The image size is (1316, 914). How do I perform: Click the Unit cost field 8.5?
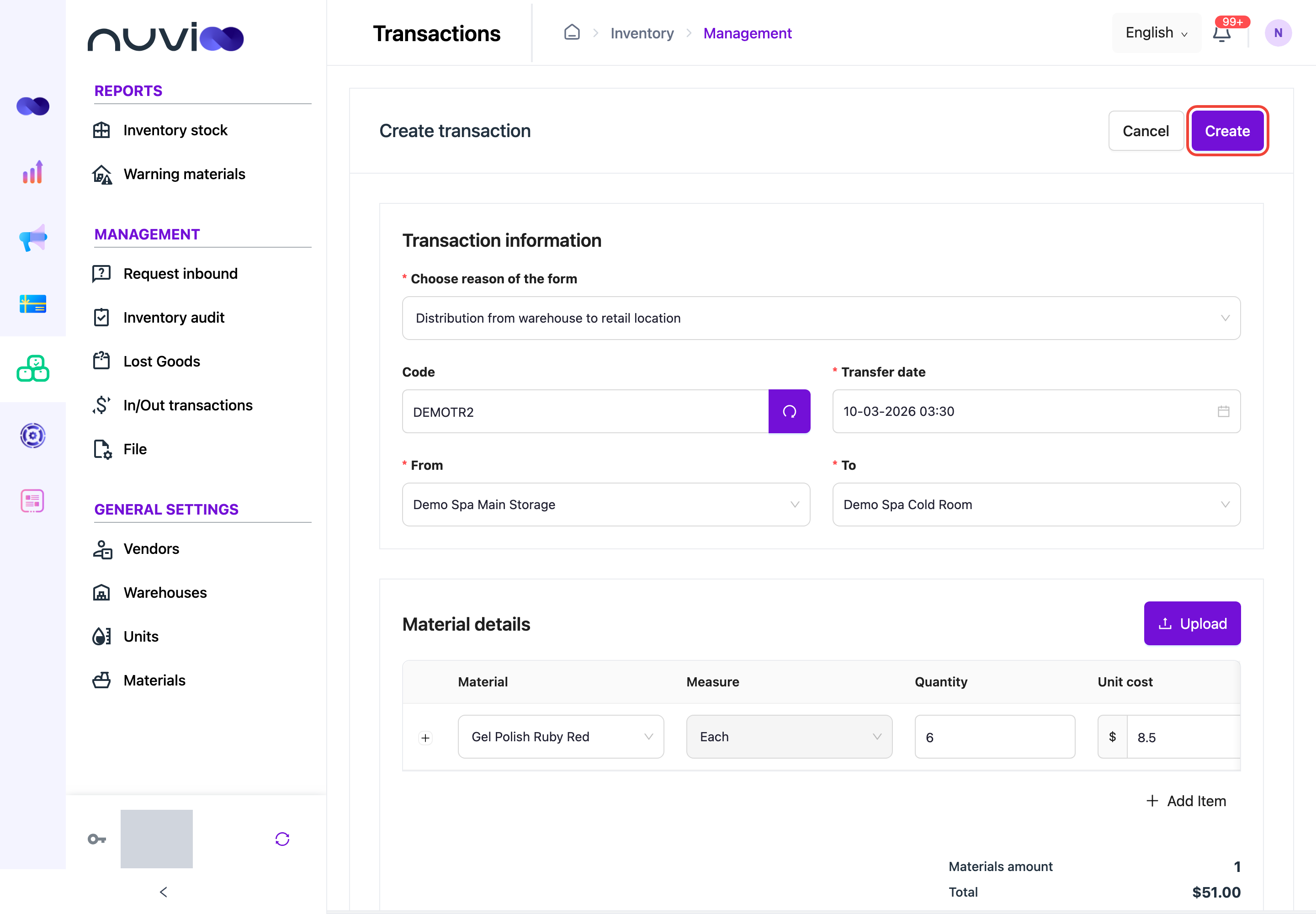coord(1183,737)
